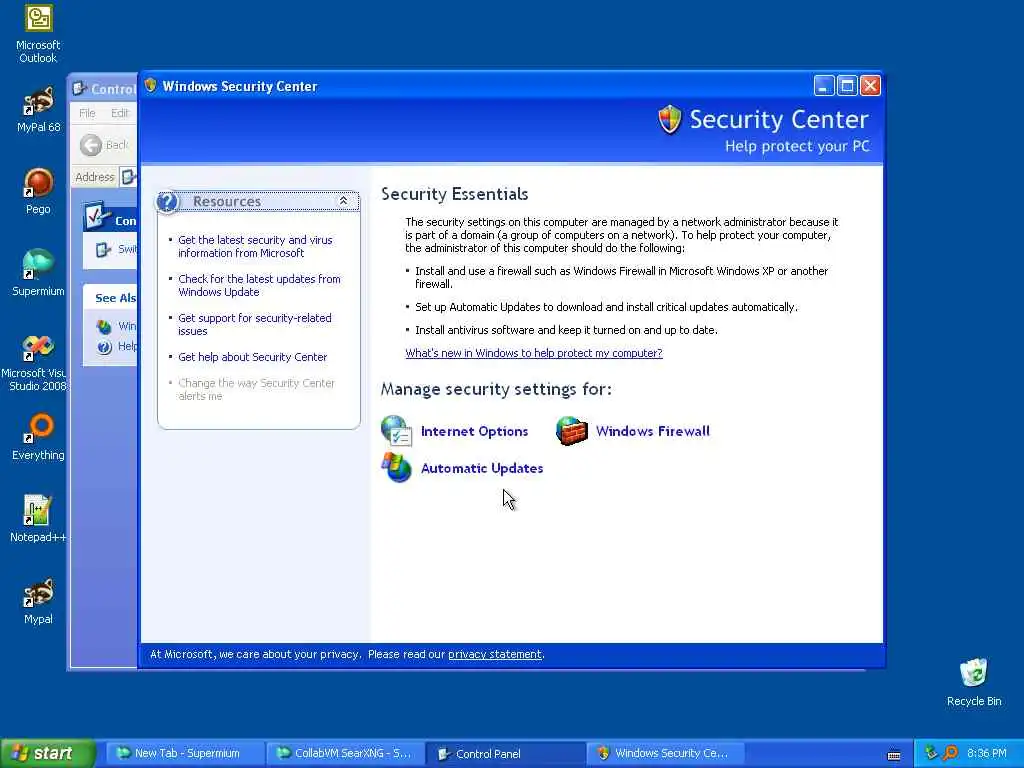Click the network connection tray icon

[x=931, y=753]
